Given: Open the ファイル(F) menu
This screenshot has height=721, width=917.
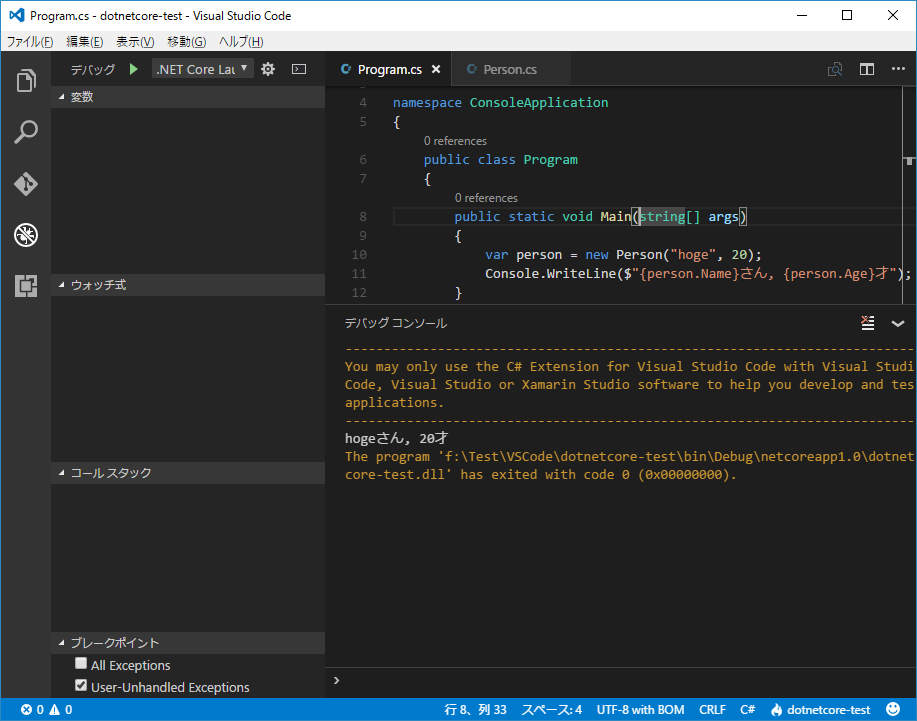Looking at the screenshot, I should [x=30, y=42].
